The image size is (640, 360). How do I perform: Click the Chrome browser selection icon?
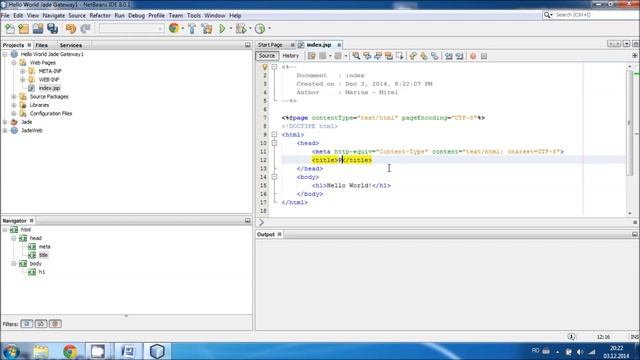174,29
